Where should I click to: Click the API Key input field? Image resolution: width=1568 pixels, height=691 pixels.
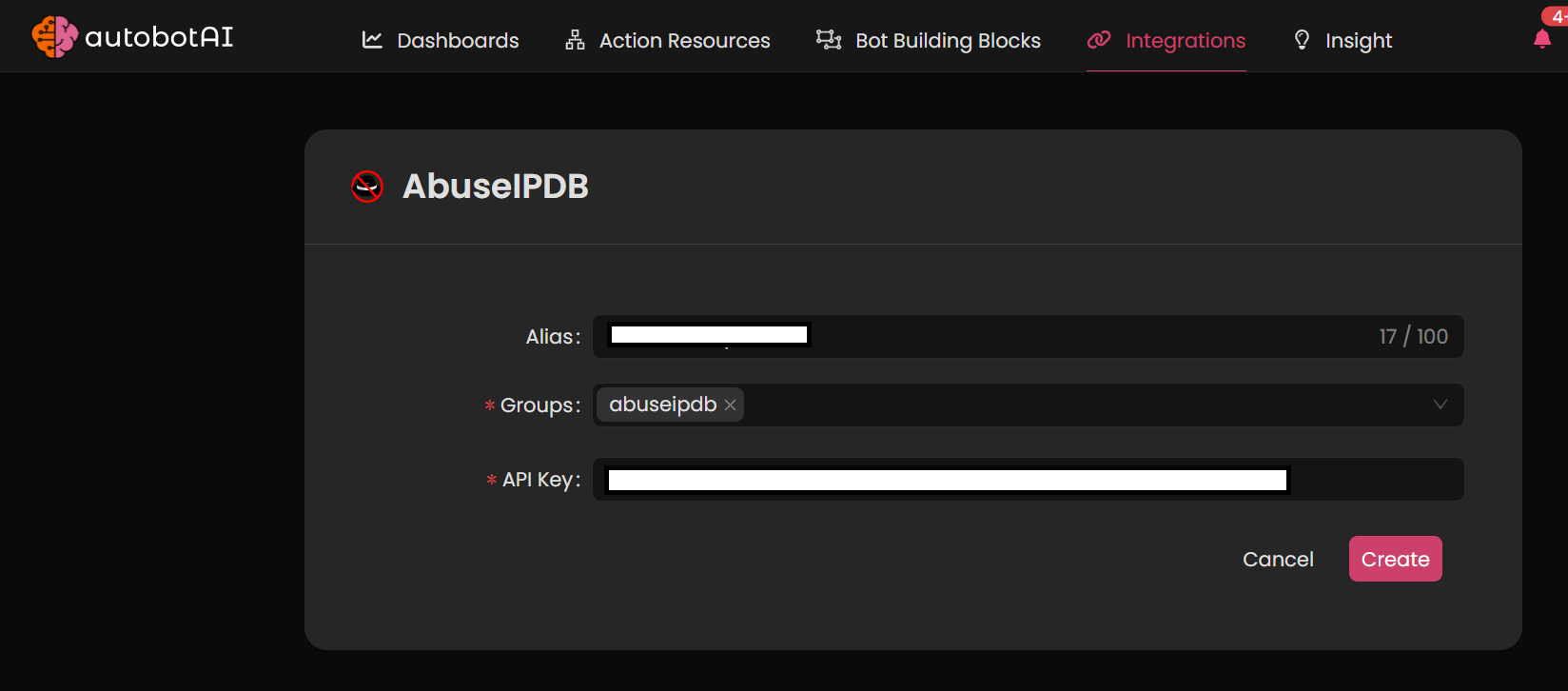[1028, 480]
